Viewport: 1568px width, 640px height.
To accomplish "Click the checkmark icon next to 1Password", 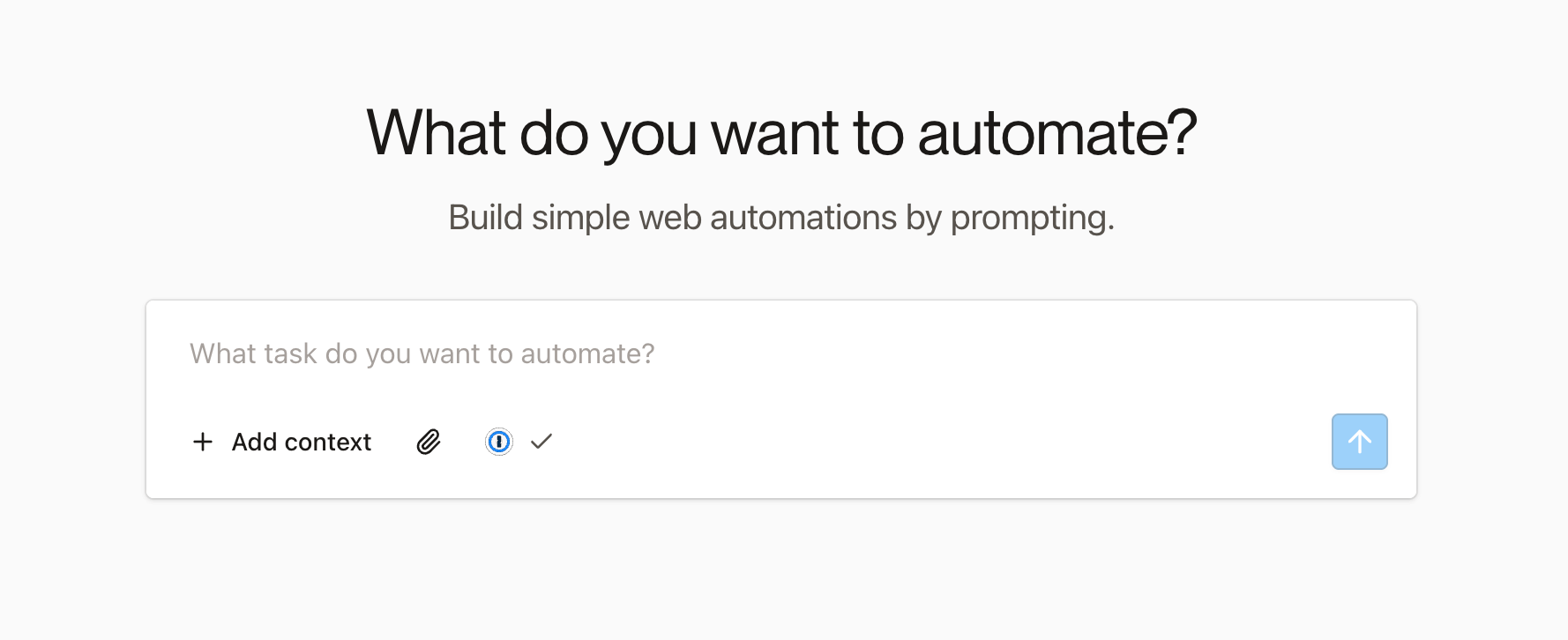I will (541, 442).
